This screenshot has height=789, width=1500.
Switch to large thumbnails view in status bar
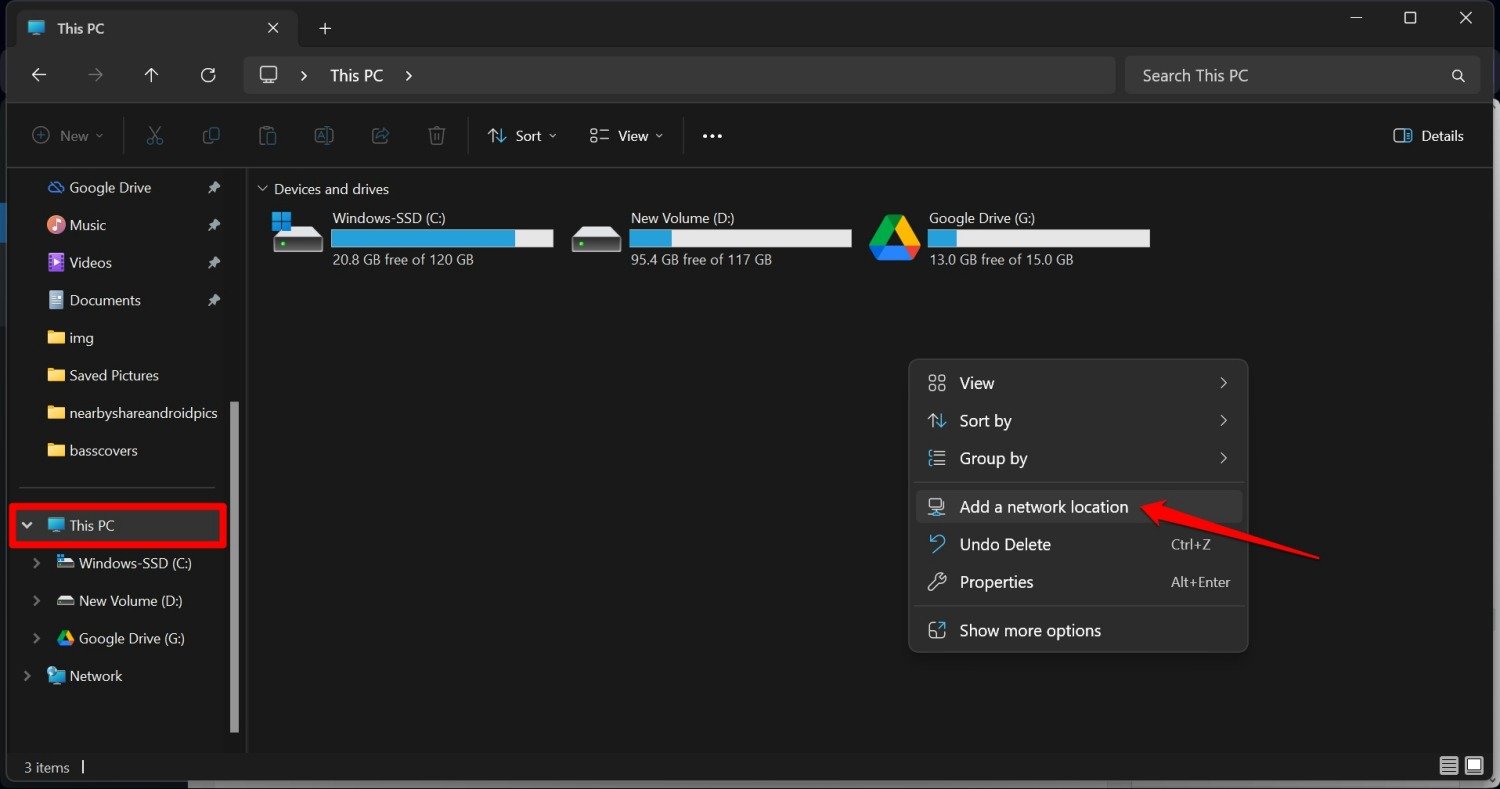(x=1474, y=766)
